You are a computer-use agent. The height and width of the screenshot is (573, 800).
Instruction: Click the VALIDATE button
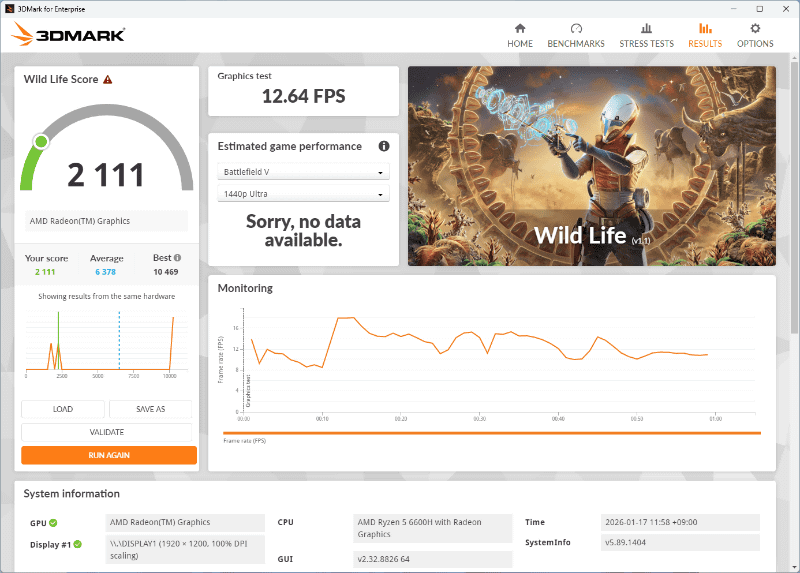pyautogui.click(x=107, y=432)
